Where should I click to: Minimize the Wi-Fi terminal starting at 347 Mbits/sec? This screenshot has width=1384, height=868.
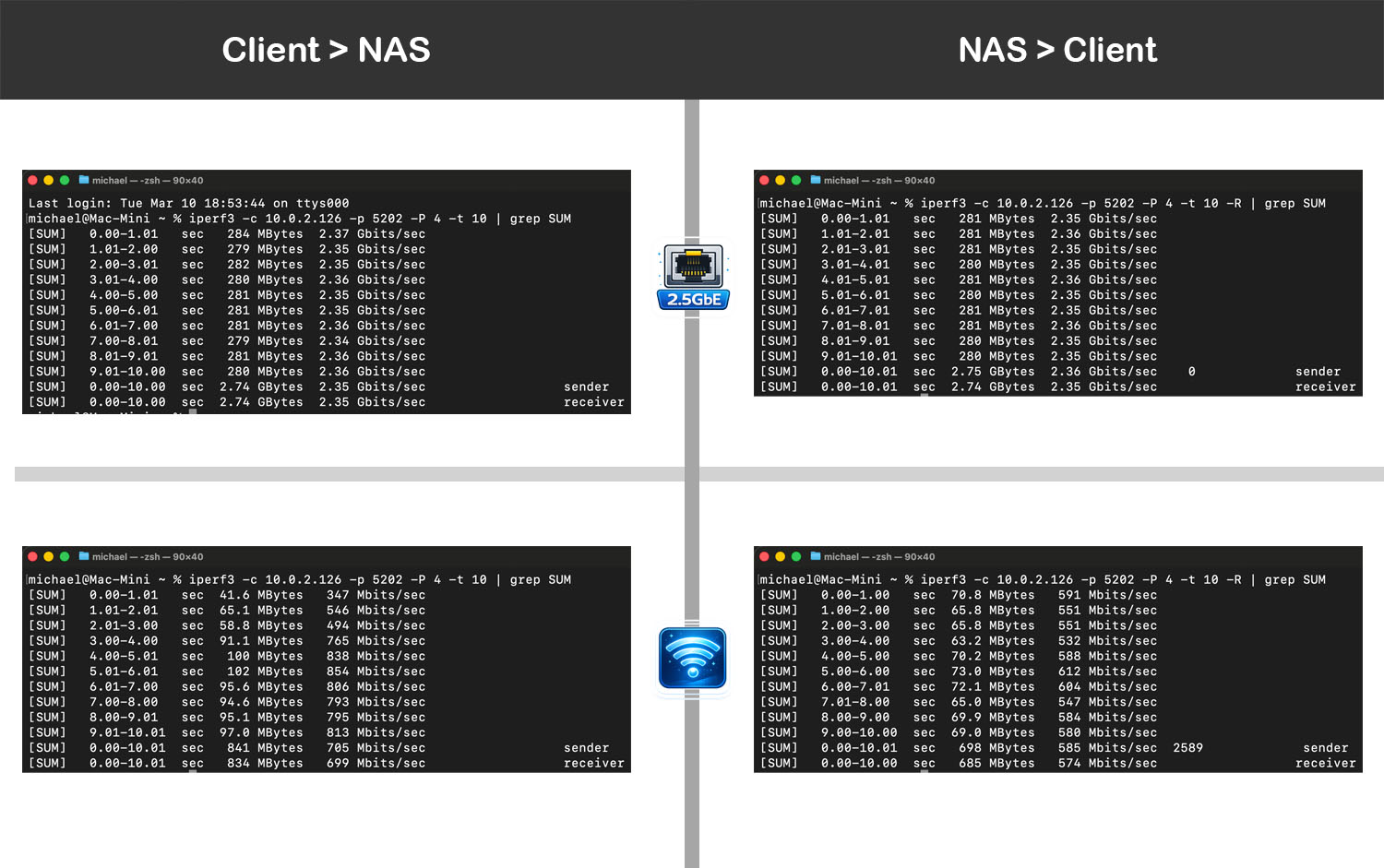click(49, 556)
